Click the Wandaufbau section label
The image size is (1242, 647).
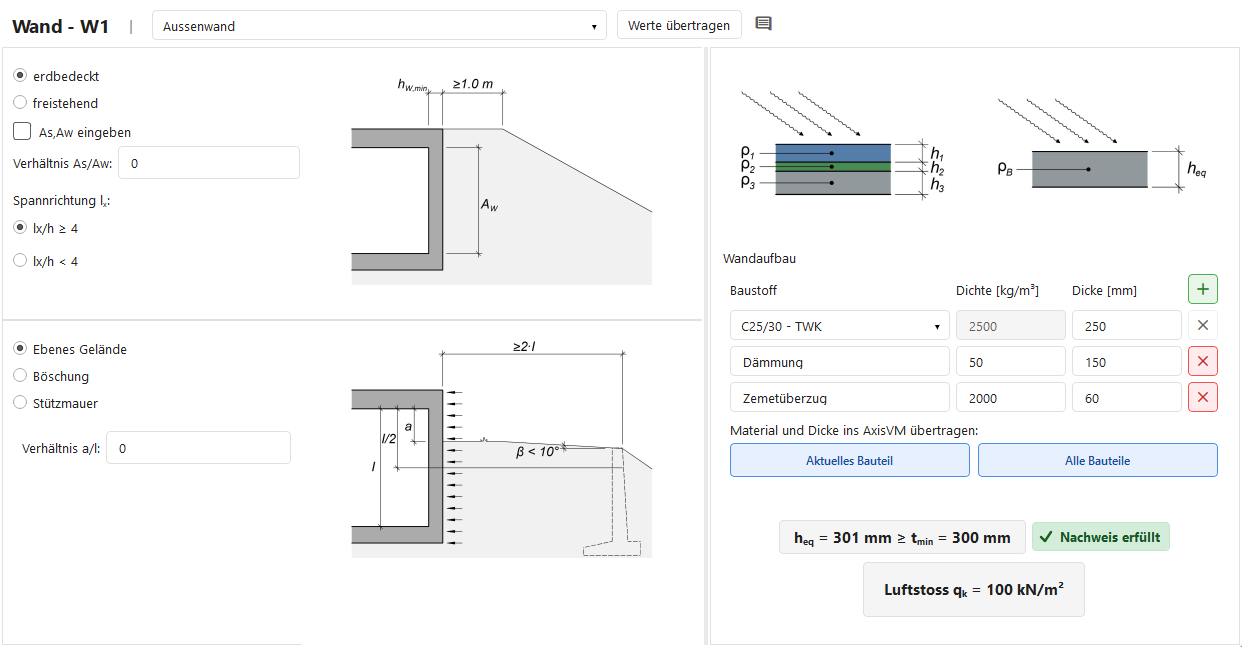(760, 258)
